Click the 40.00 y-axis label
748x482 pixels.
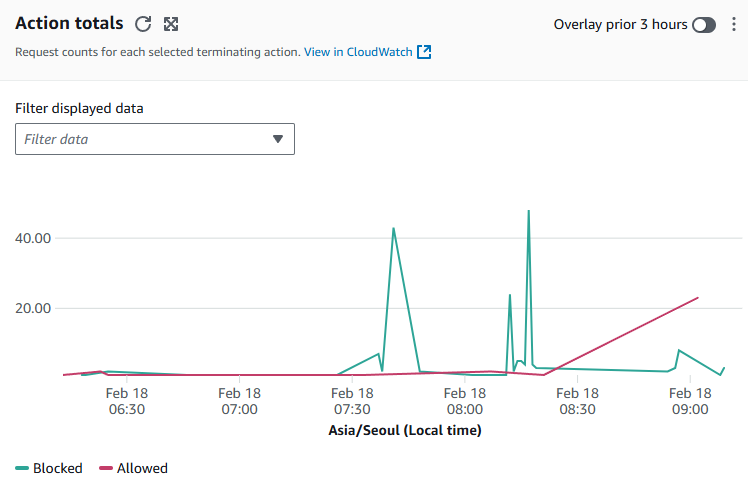click(x=33, y=238)
